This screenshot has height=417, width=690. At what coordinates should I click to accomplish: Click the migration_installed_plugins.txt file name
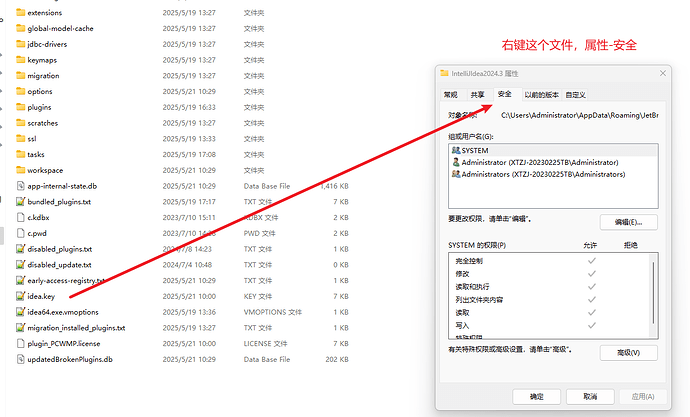point(76,328)
